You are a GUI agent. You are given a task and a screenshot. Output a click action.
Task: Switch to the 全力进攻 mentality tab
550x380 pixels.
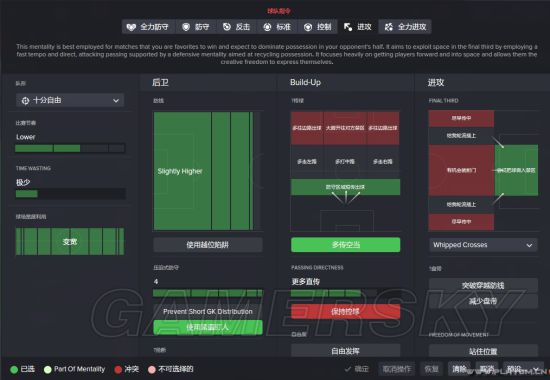click(405, 27)
